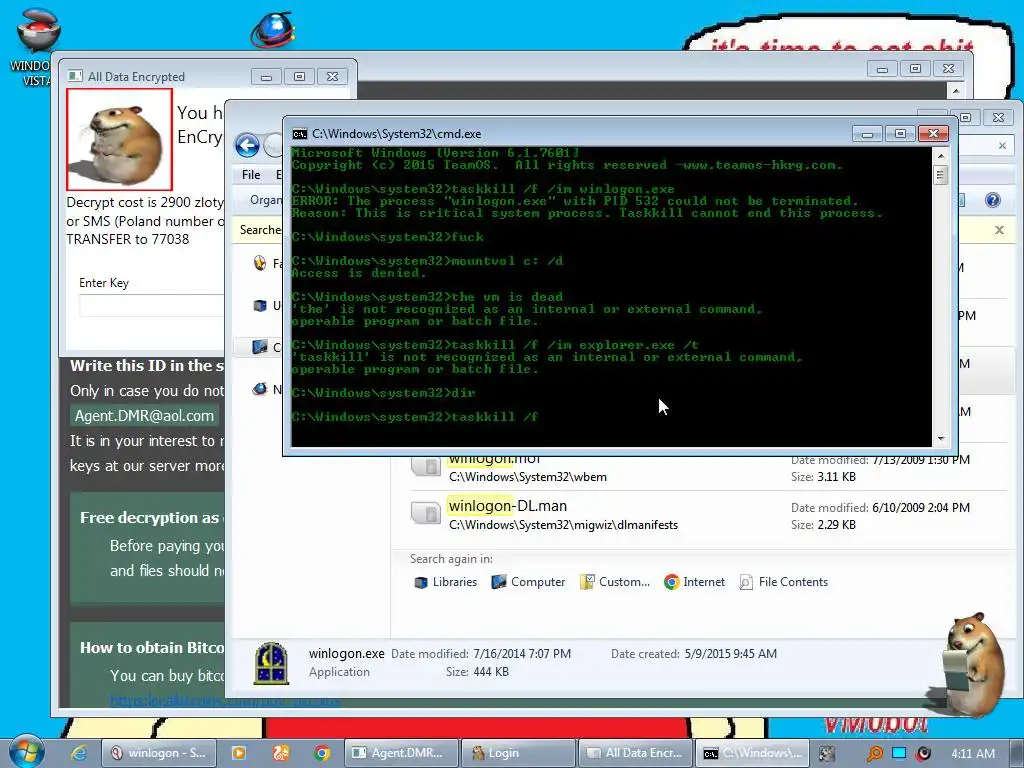Click the gray taskbar icon after cmd button
The height and width of the screenshot is (768, 1024).
(x=827, y=754)
